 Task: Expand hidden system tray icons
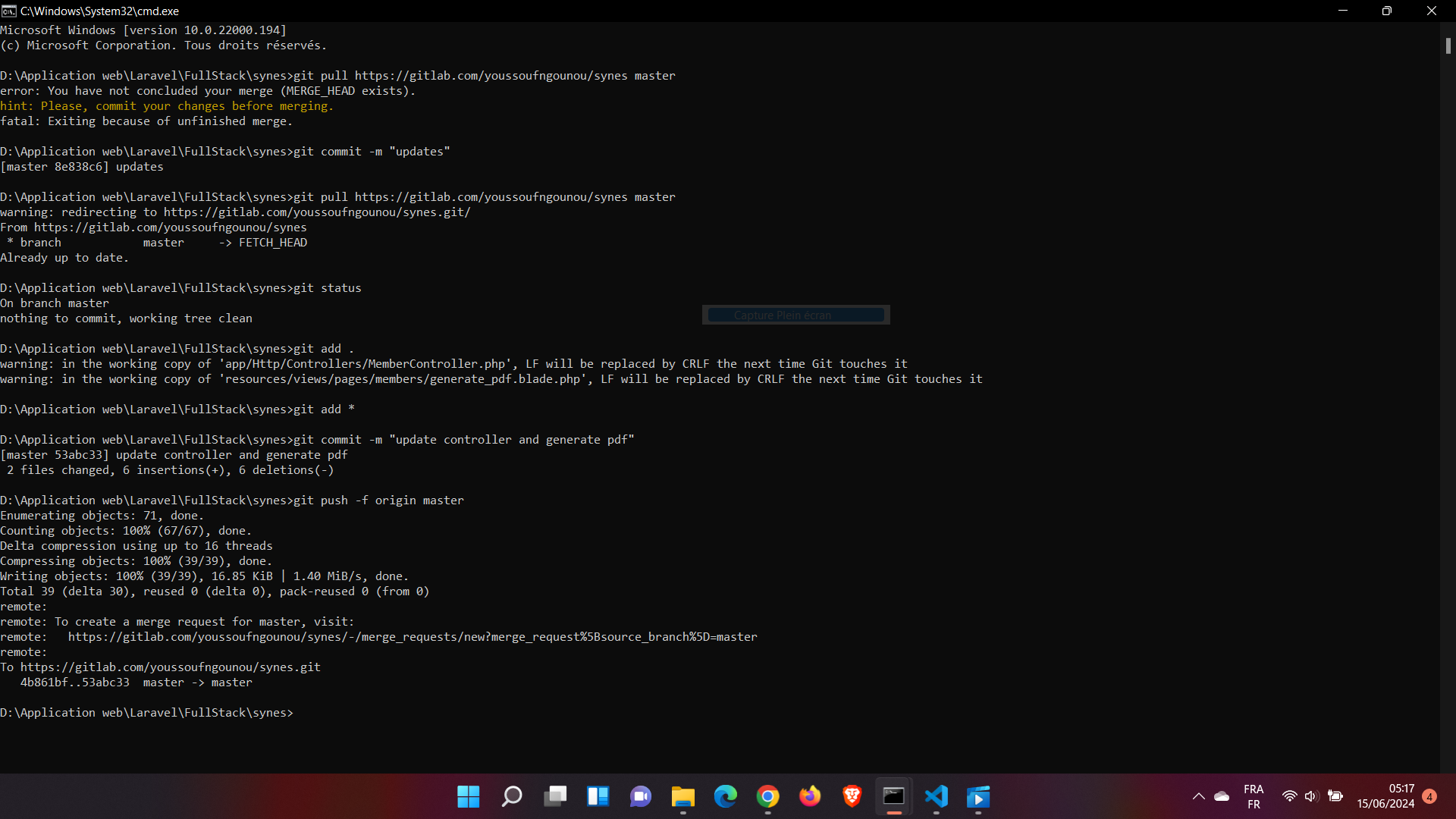pos(1198,796)
